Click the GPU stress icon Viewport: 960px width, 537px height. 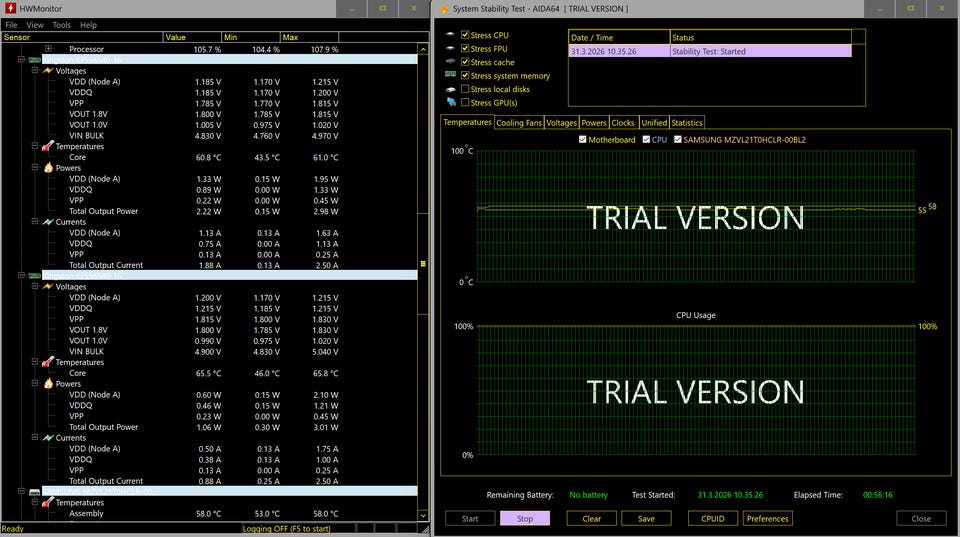tap(451, 103)
